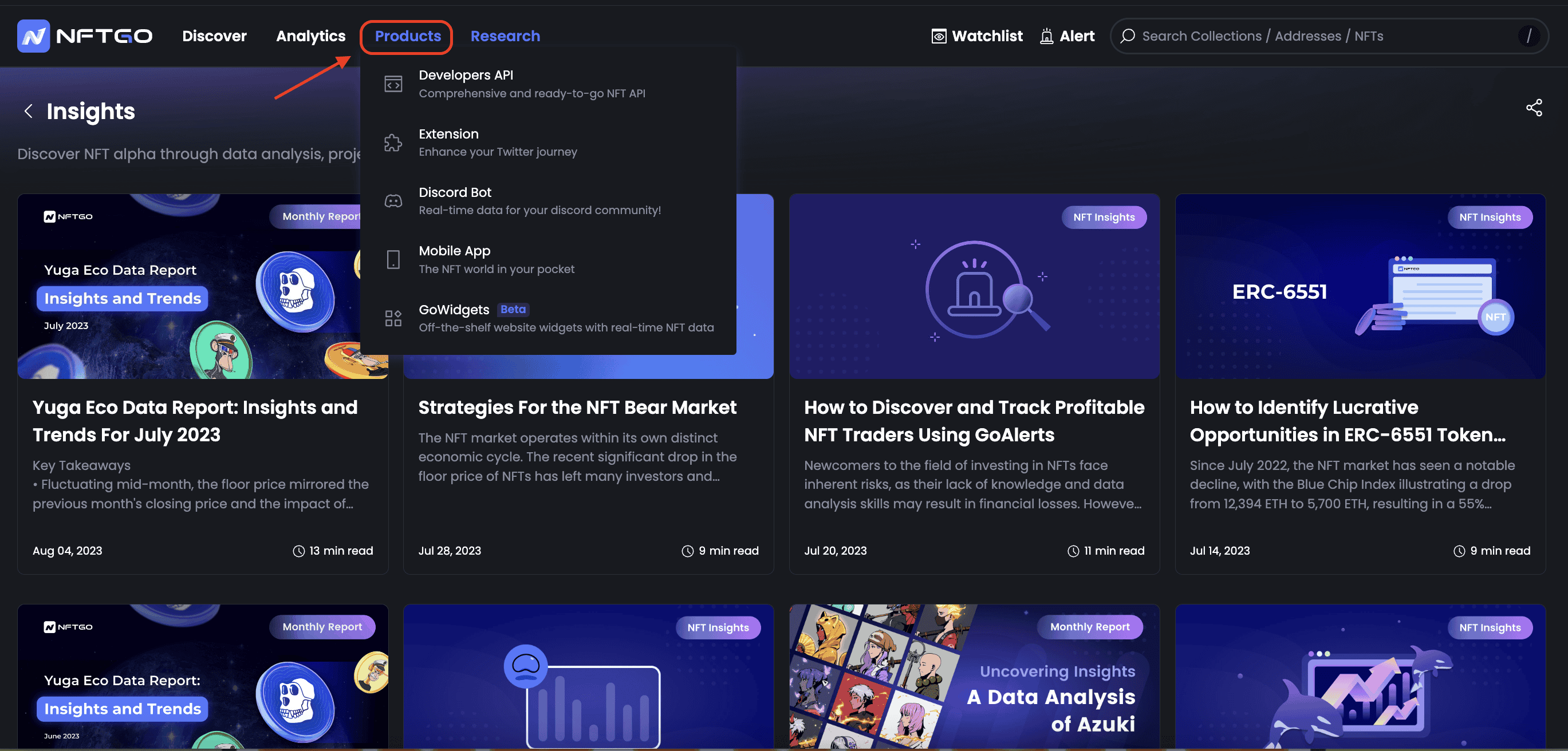Screen dimensions: 1568x751
Task: Click the share icon on Insights page
Action: tap(1534, 108)
